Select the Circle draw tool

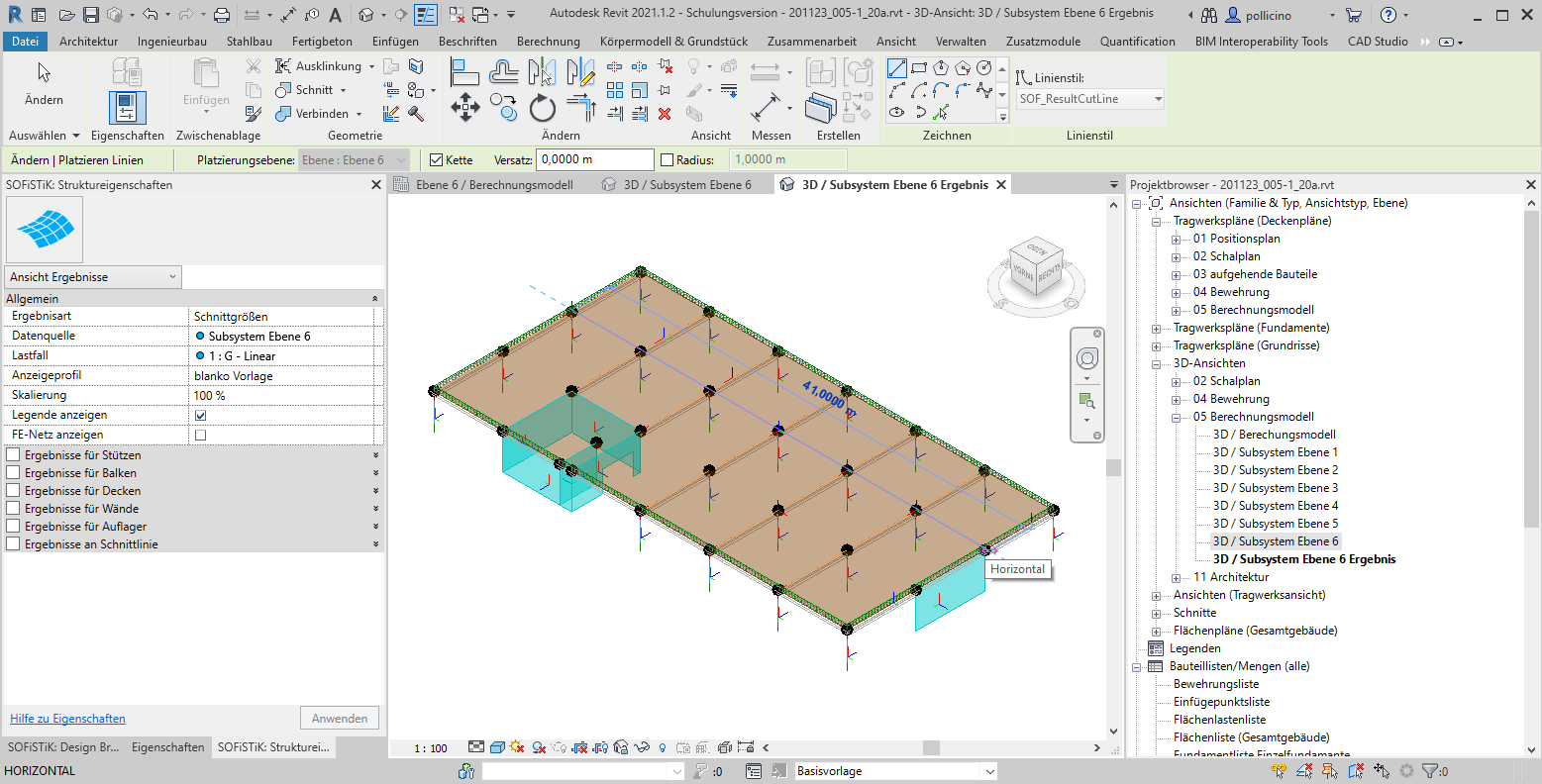(984, 68)
